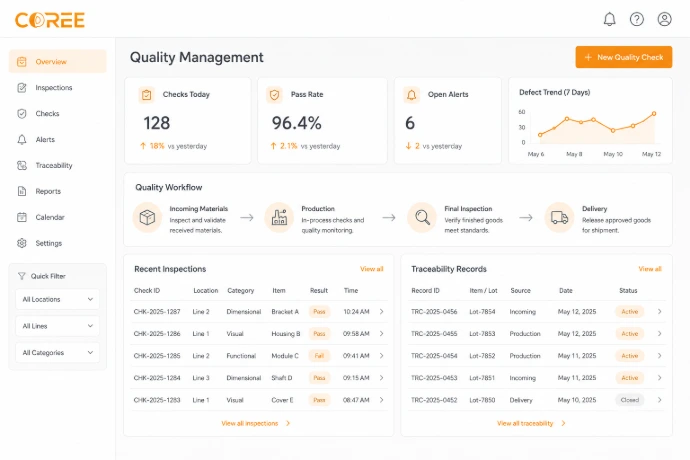
Task: Click the Settings gear icon
Action: click(x=22, y=243)
